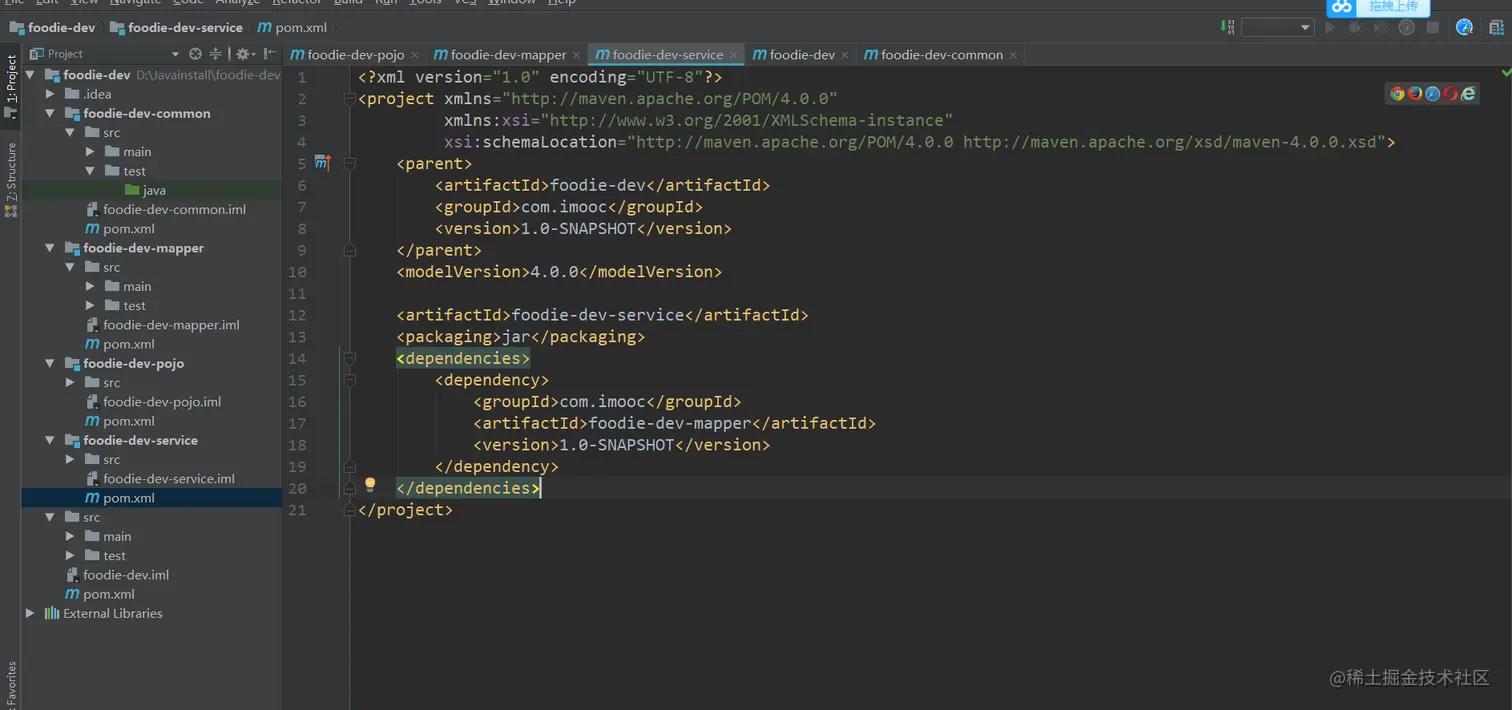Select the green java folder in tree
1512x710 pixels.
[146, 190]
